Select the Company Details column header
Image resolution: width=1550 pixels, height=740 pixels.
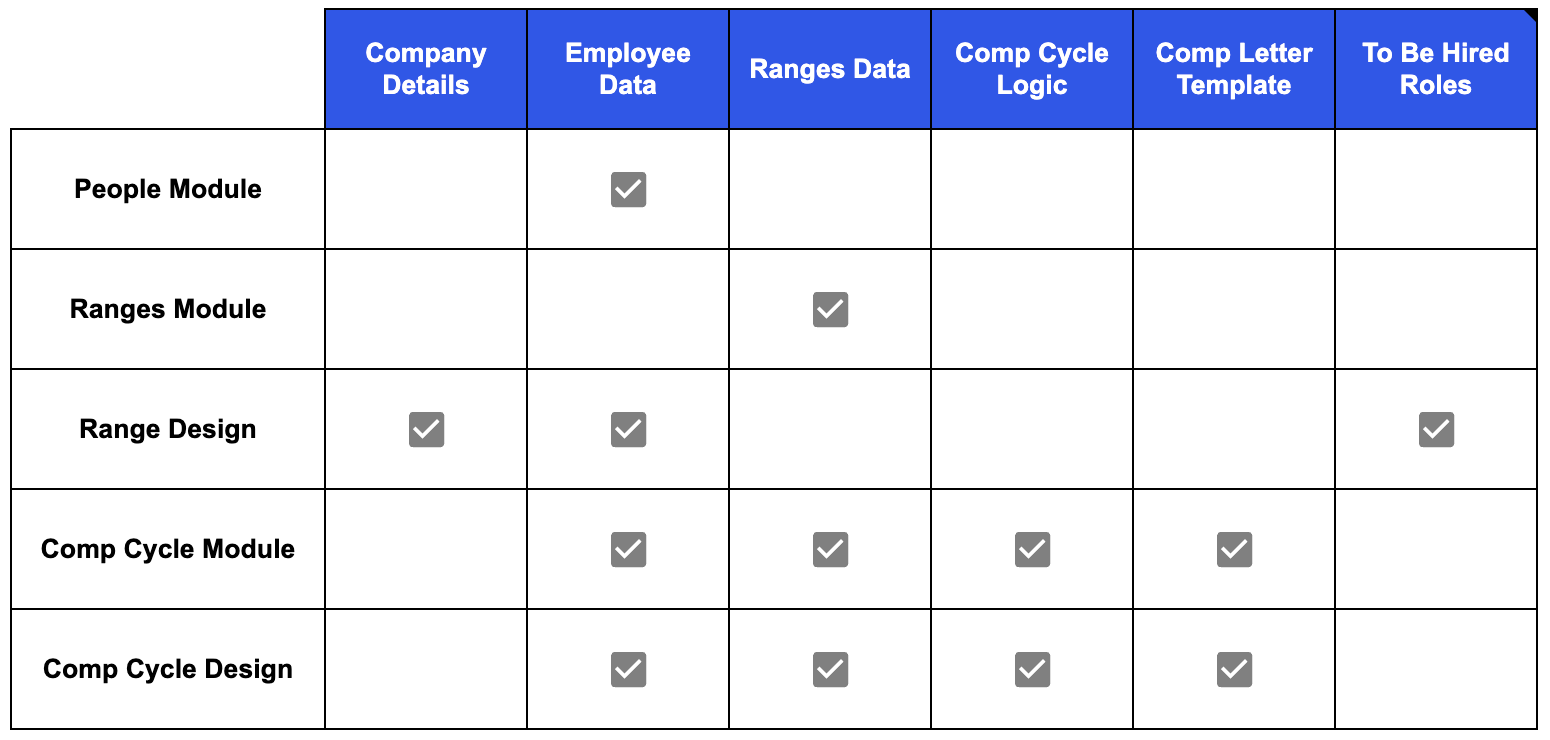[426, 69]
